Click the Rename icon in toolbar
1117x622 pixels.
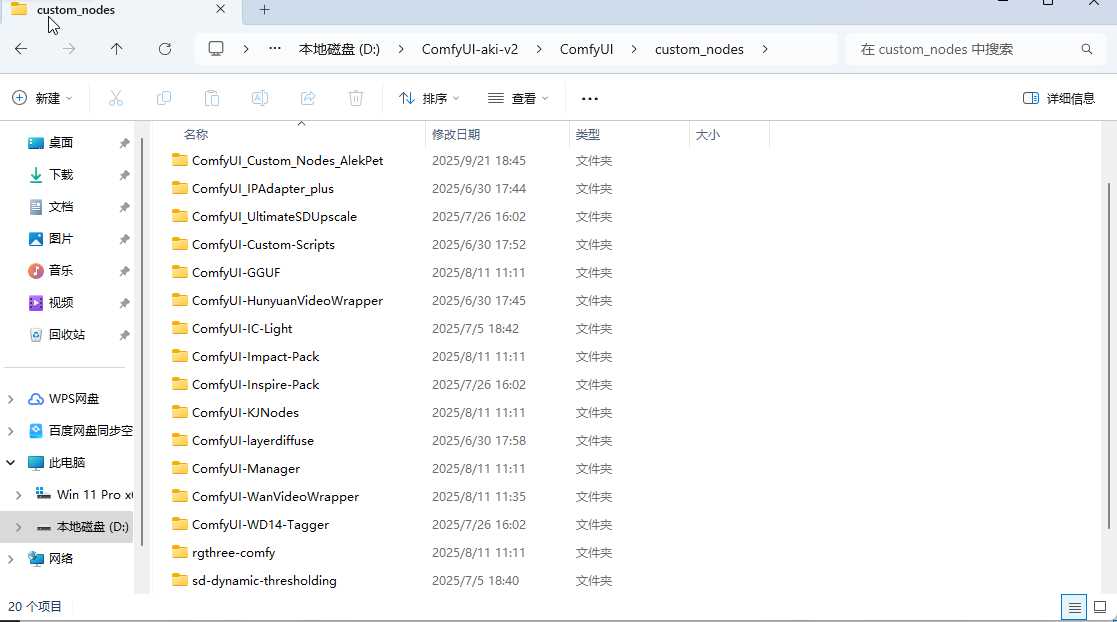260,98
